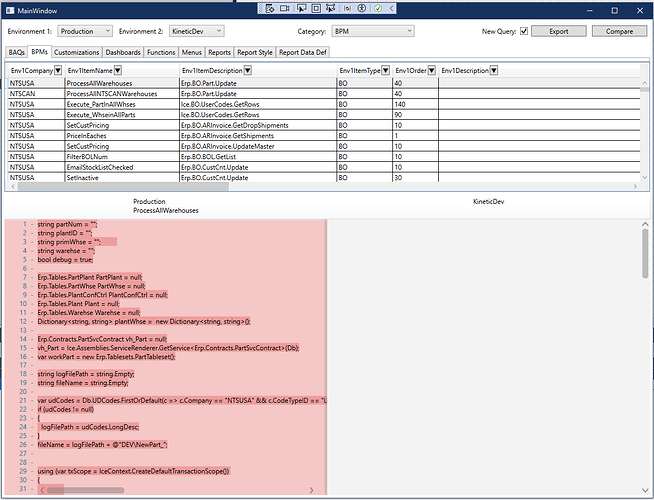Click the code panel vertical scrollbar thumb
This screenshot has height=500, width=654.
click(x=645, y=254)
